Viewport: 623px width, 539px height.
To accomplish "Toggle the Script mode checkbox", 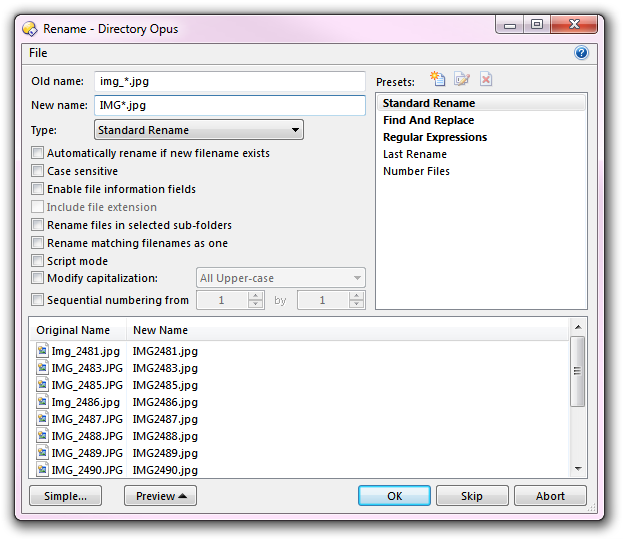I will coord(38,261).
